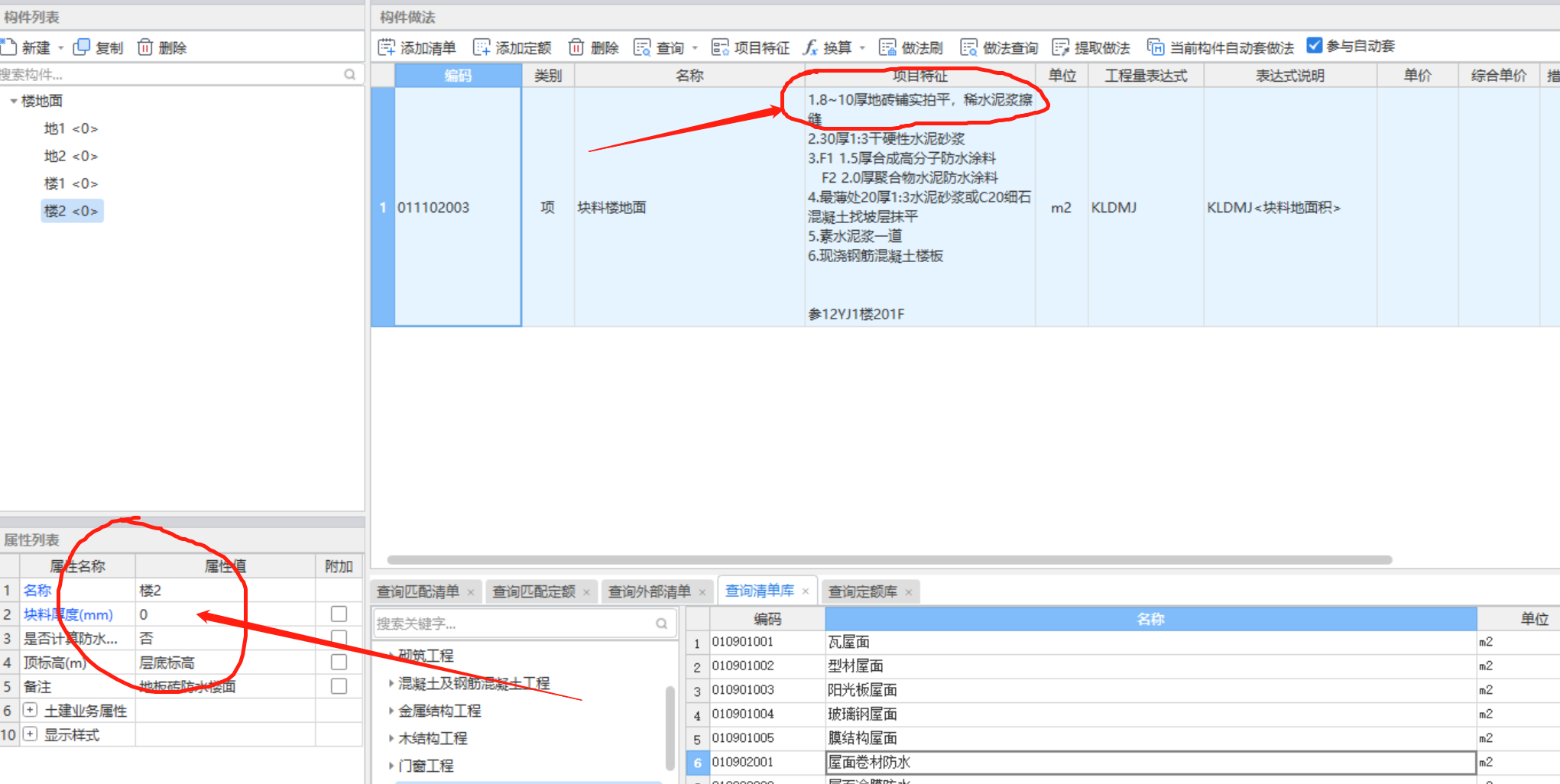Expand the 土建业务属性 row
The width and height of the screenshot is (1560, 784).
pos(30,710)
